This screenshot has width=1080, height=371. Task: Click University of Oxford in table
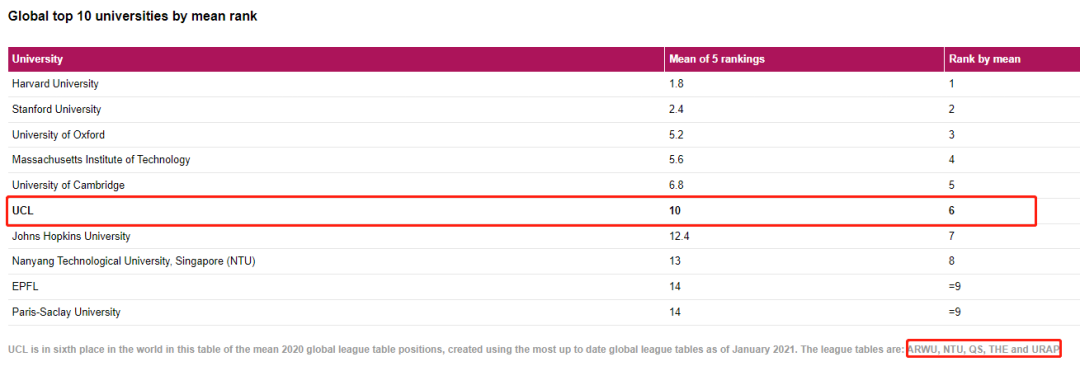(x=59, y=135)
